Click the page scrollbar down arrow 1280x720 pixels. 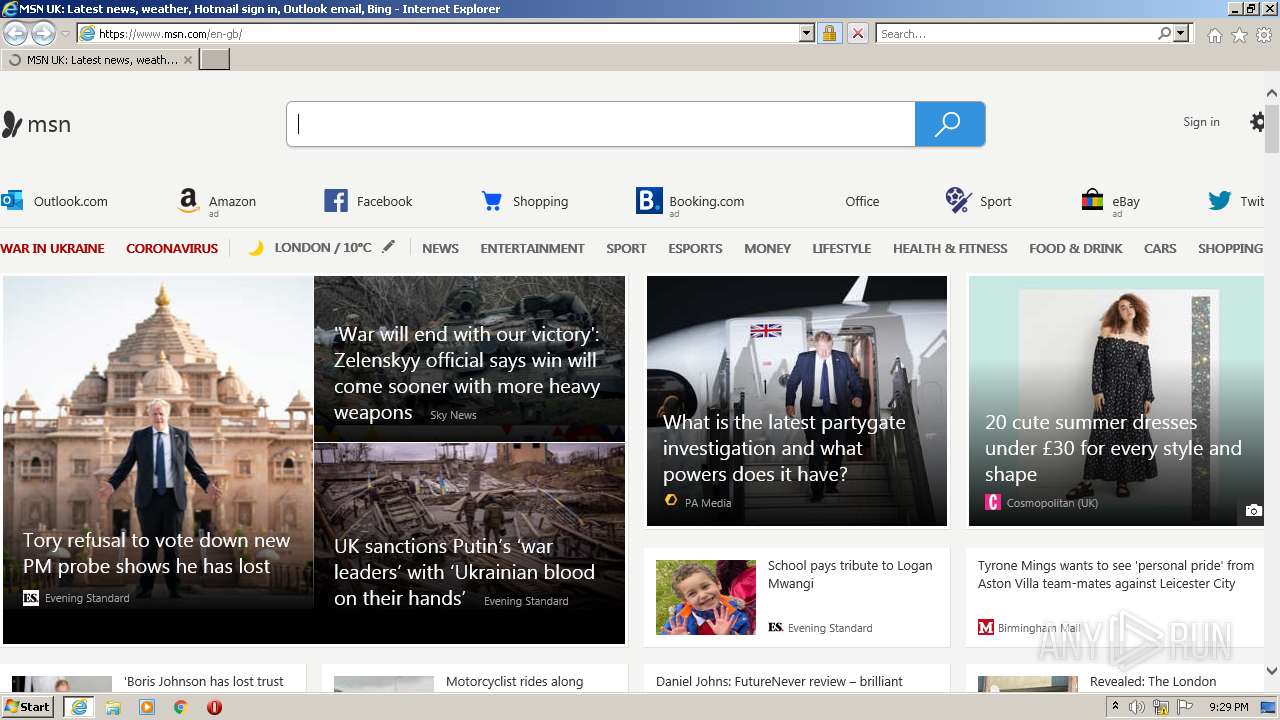1271,671
